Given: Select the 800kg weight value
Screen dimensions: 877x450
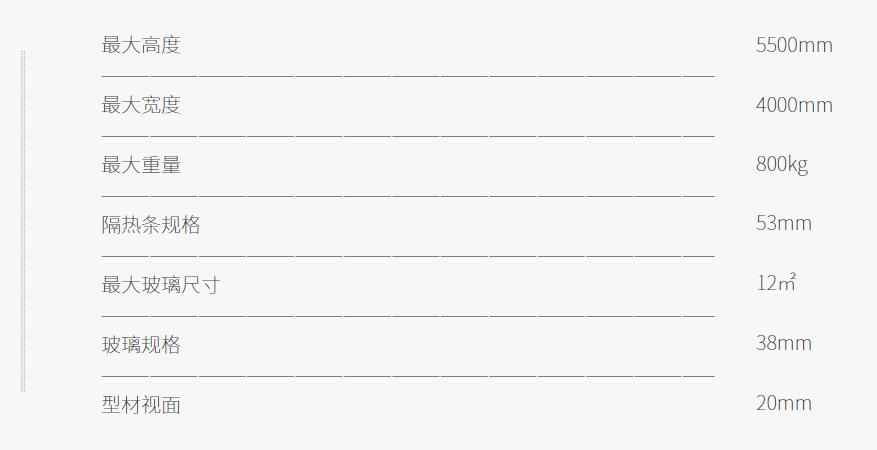Looking at the screenshot, I should (782, 165).
